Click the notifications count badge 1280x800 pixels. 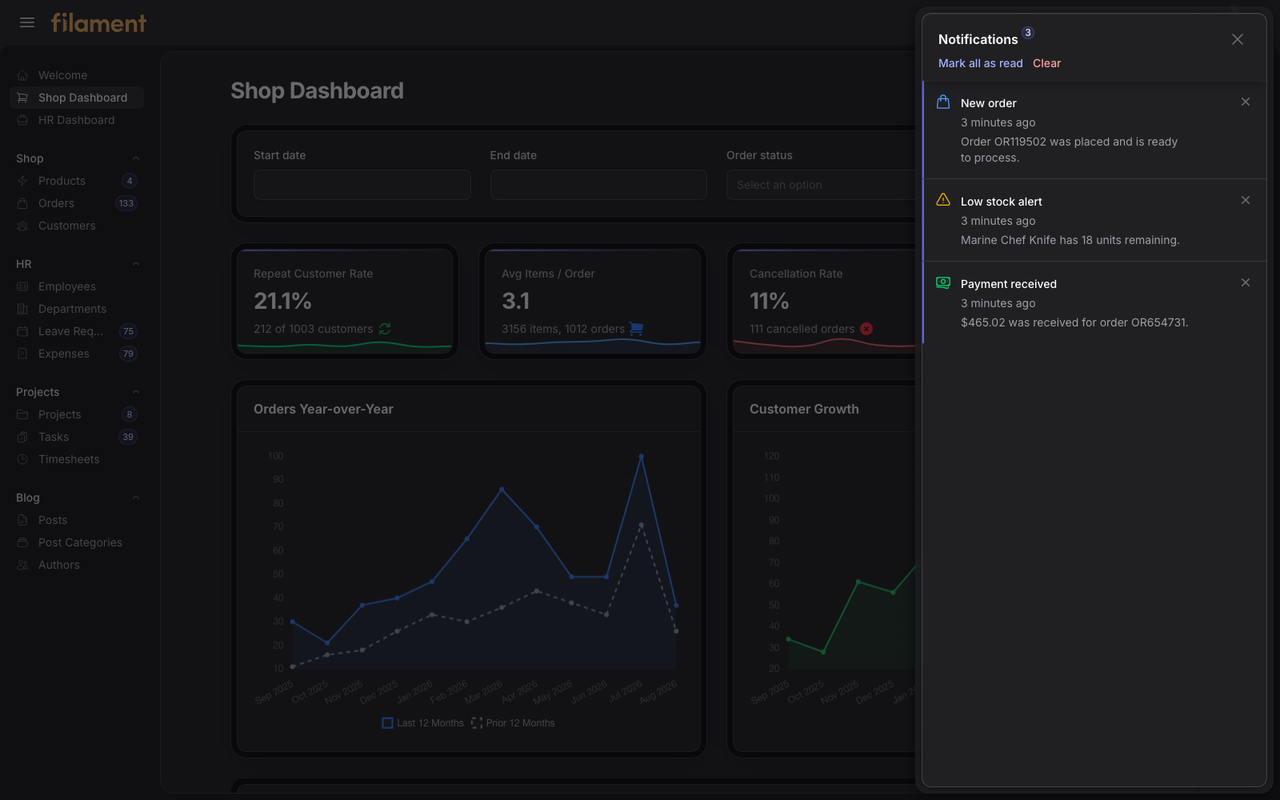[x=1028, y=33]
